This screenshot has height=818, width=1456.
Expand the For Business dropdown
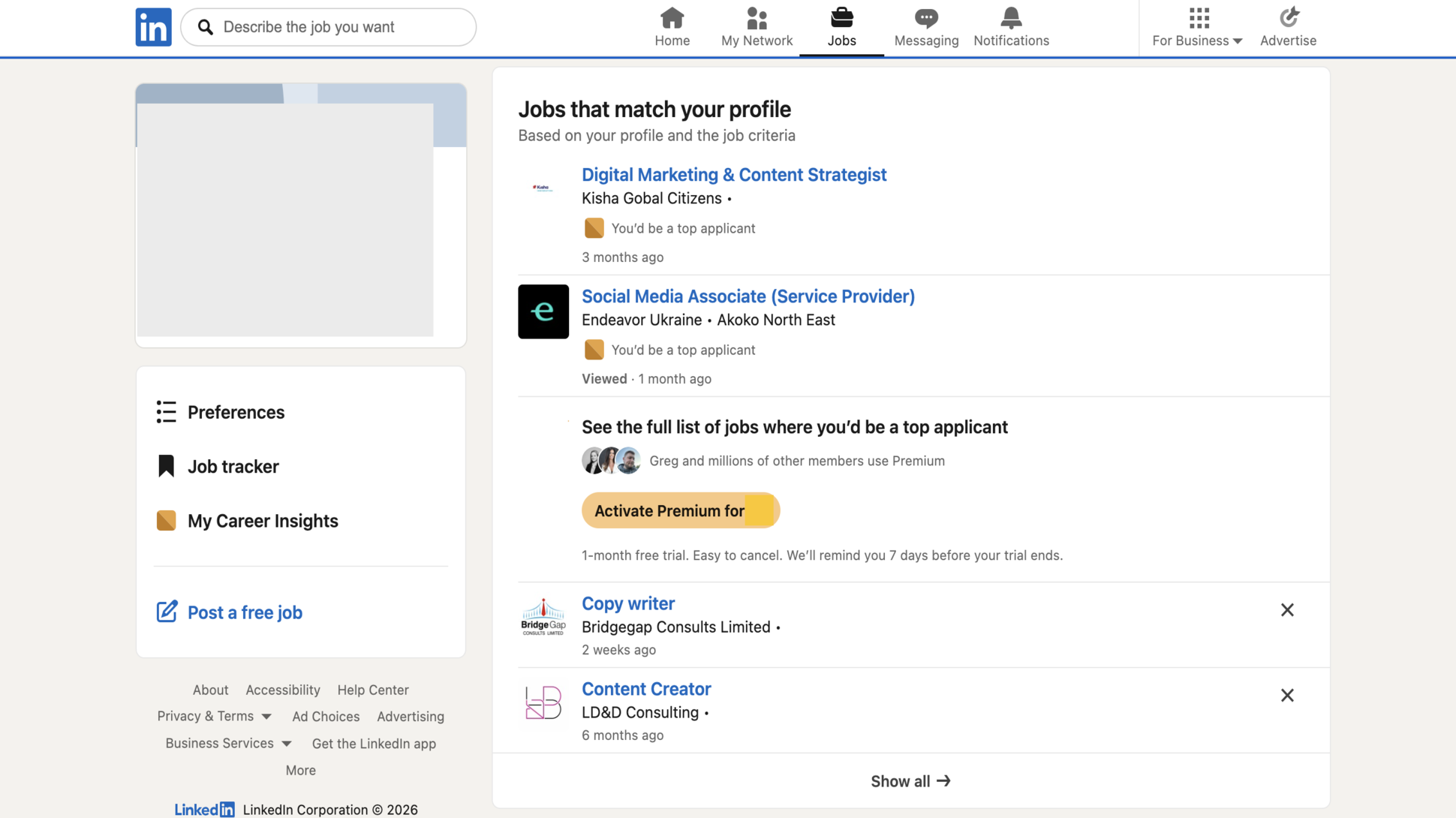coord(1197,41)
